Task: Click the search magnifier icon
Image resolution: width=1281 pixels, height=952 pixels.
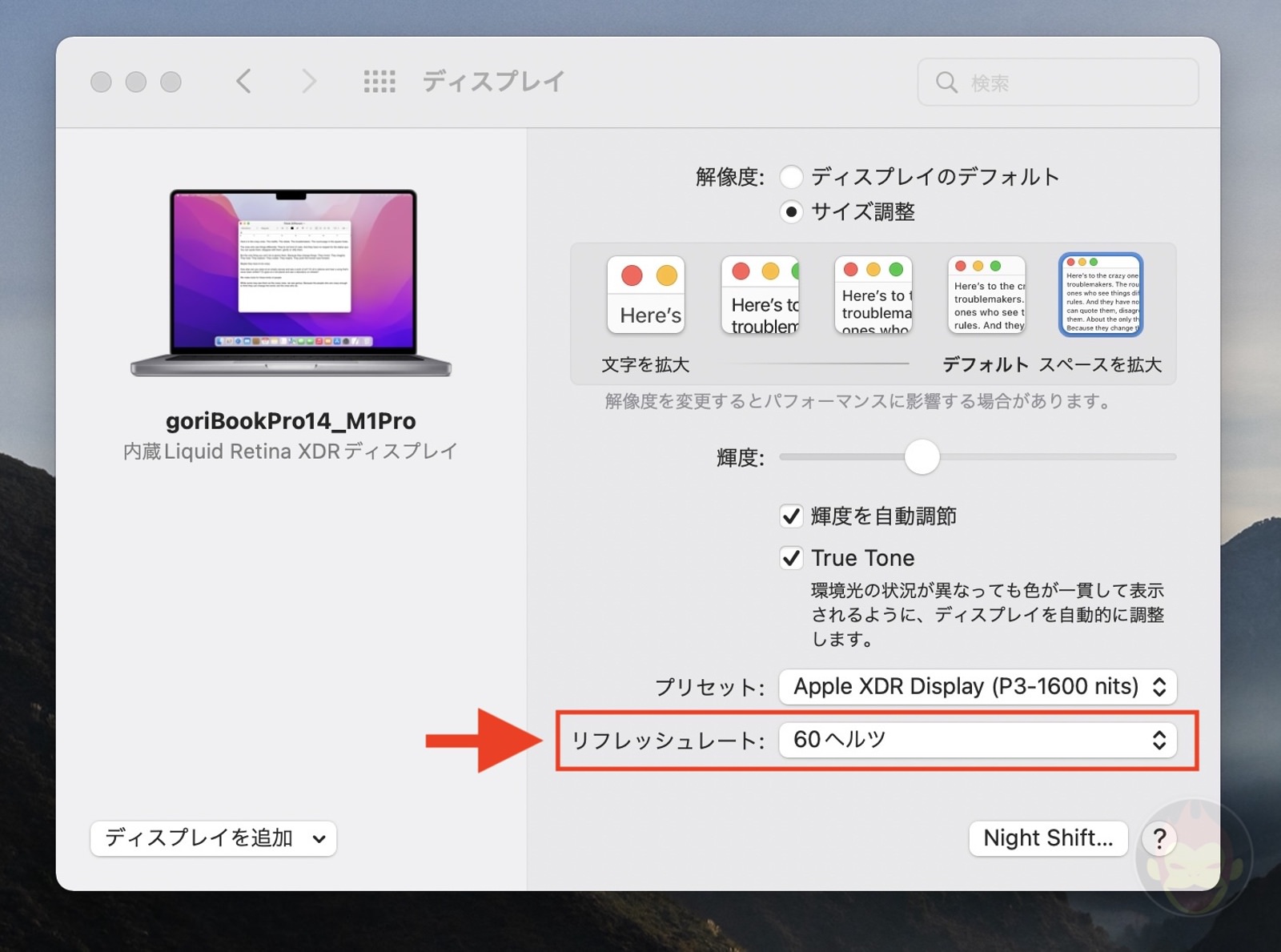Action: pos(947,82)
